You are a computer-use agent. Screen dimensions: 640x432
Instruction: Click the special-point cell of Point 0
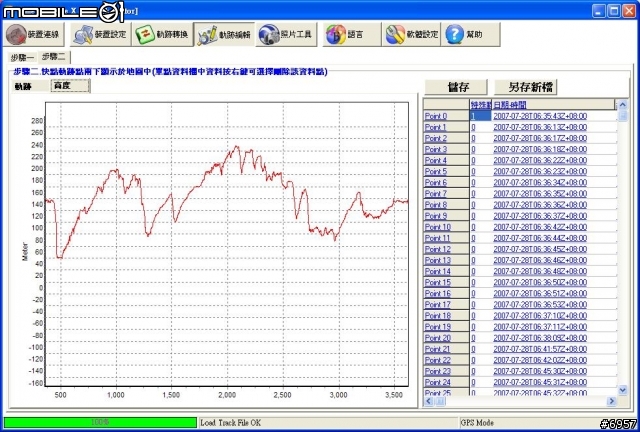pos(481,116)
